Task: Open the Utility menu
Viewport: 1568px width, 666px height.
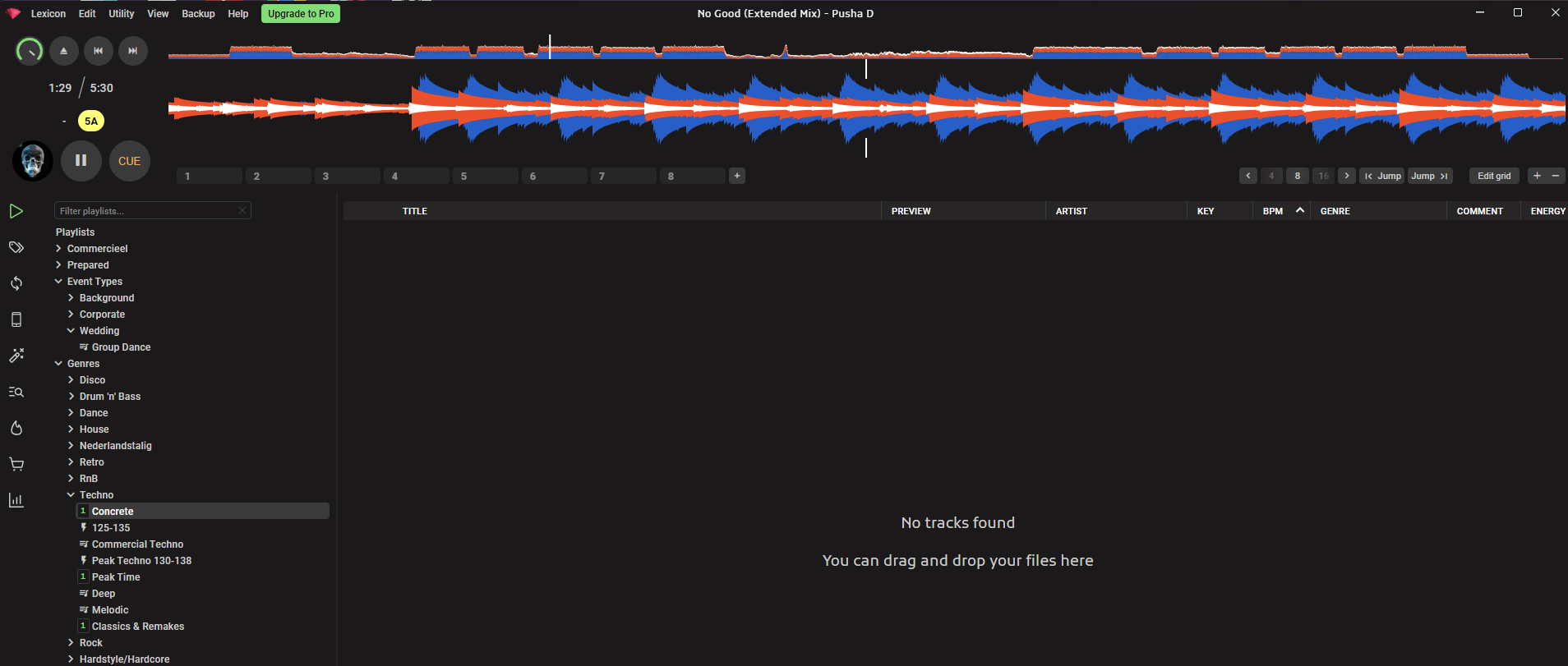Action: coord(121,14)
